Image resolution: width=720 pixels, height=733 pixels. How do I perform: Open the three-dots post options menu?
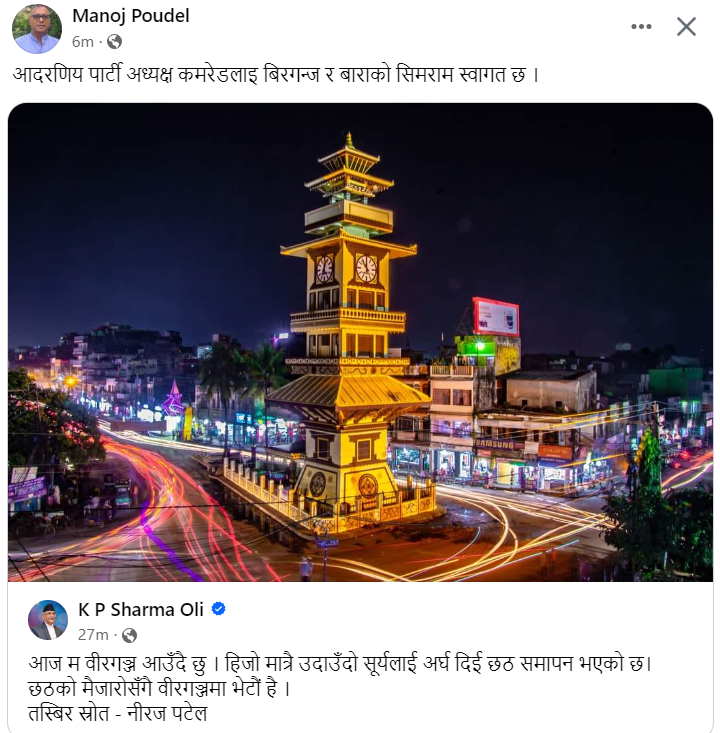tap(641, 27)
